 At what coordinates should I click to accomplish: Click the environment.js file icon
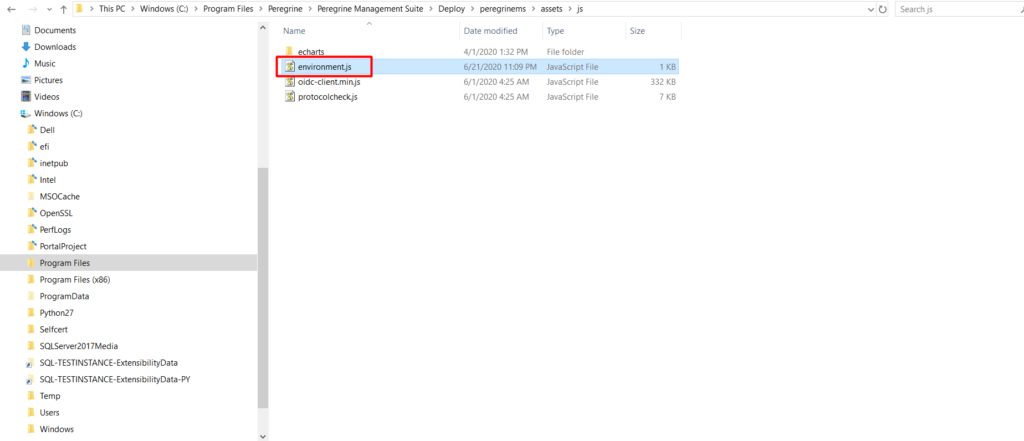290,66
